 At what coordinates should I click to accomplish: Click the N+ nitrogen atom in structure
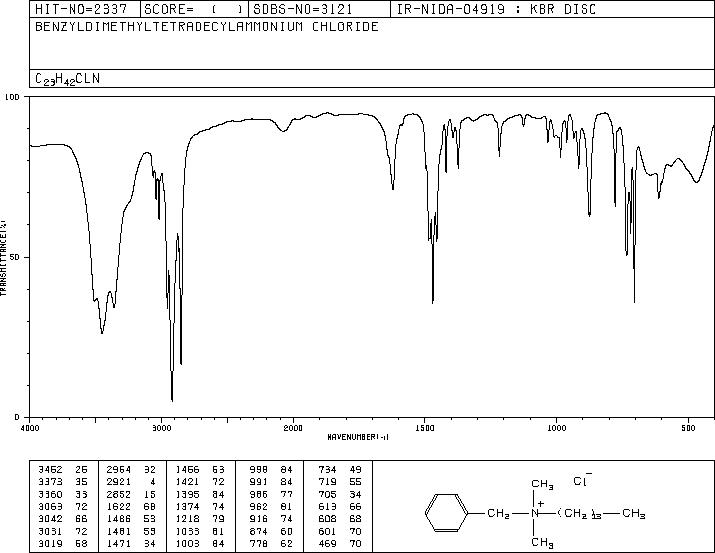pyautogui.click(x=537, y=511)
